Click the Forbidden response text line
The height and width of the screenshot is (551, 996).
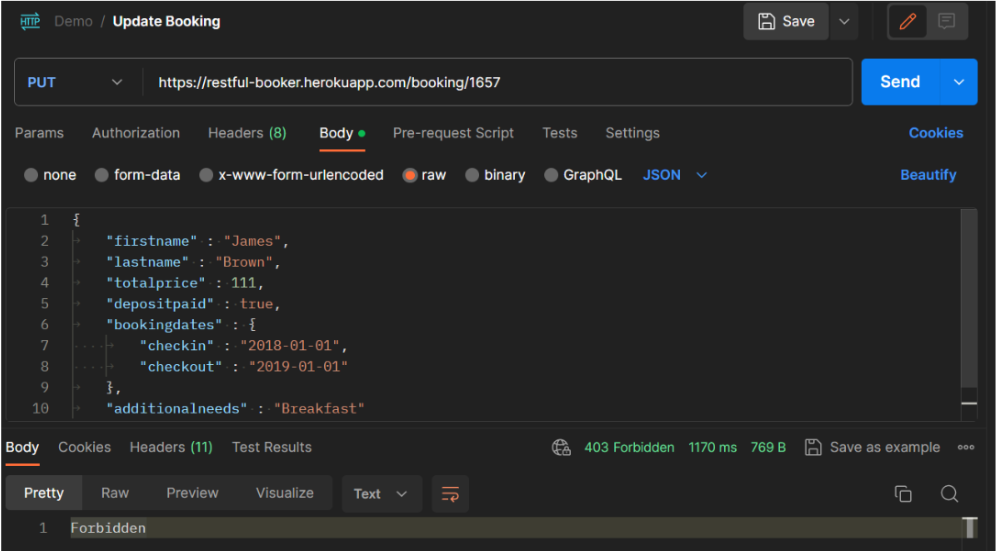pyautogui.click(x=108, y=528)
